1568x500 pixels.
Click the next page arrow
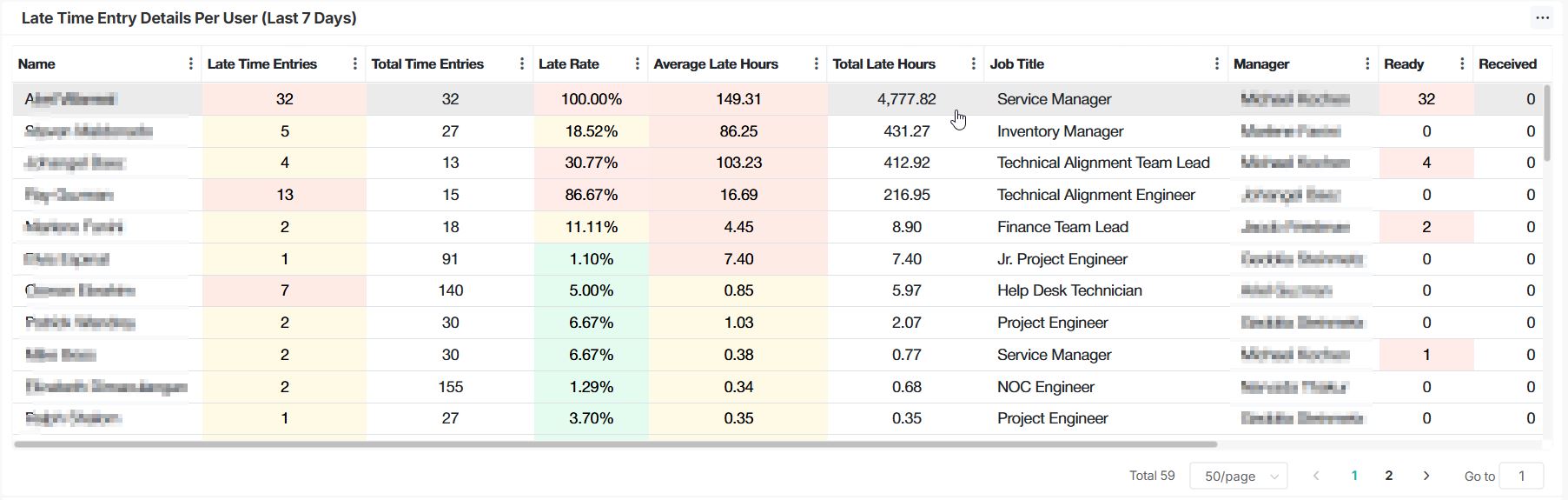[1426, 476]
